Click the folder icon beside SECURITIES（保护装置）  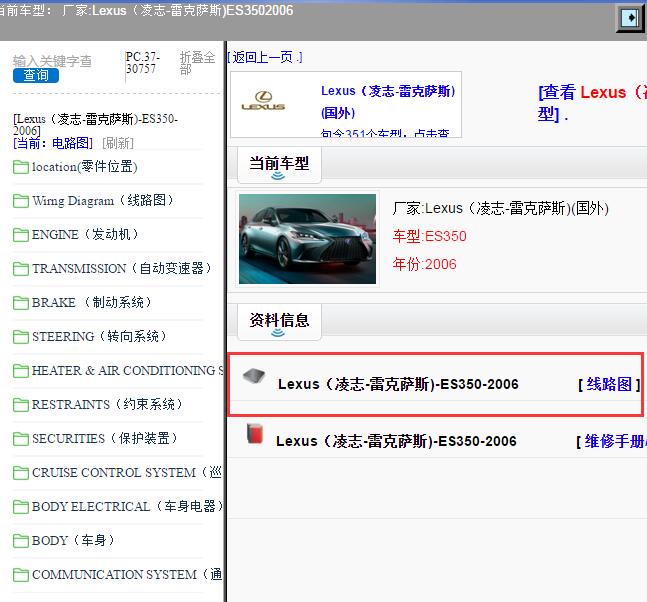[x=21, y=439]
